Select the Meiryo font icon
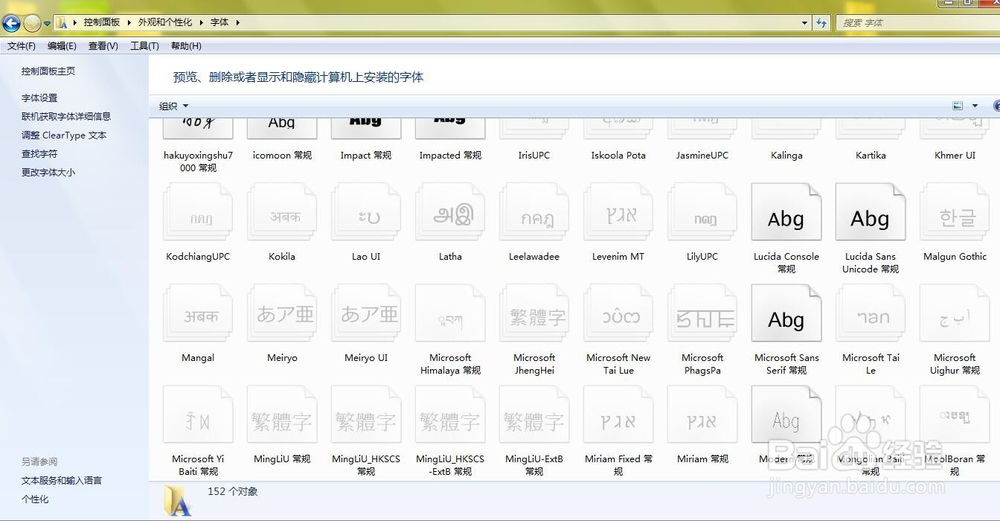The image size is (1000, 521). point(282,313)
